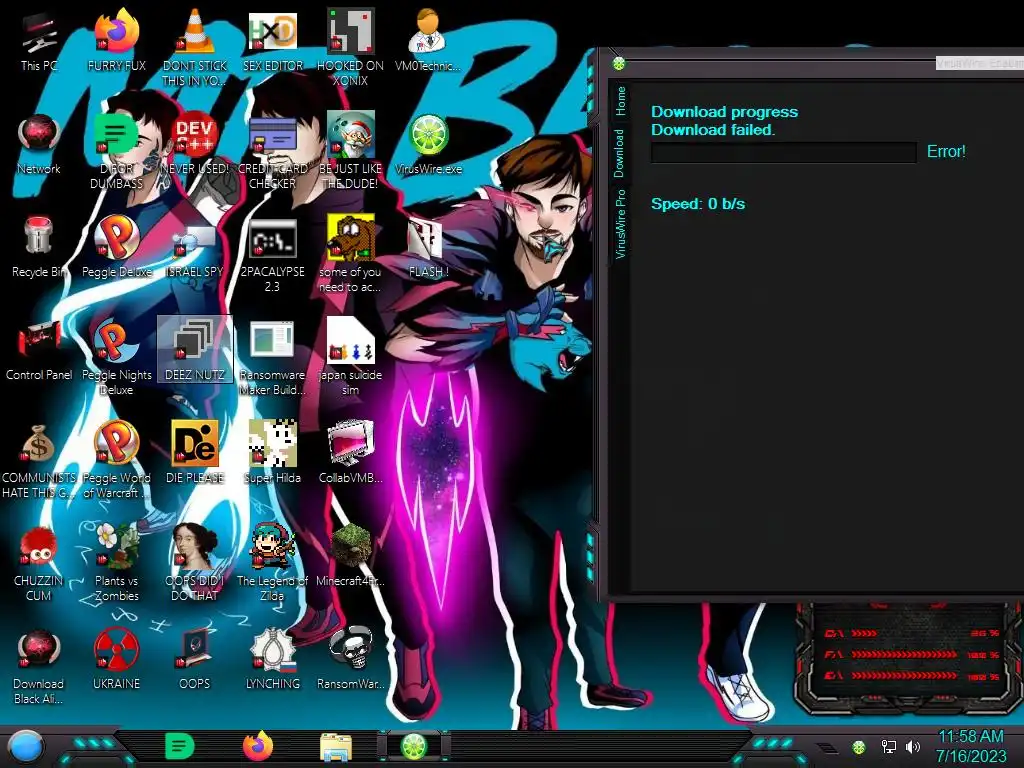
Task: Open the CREDIT CARD CHECKER icon
Action: [272, 150]
